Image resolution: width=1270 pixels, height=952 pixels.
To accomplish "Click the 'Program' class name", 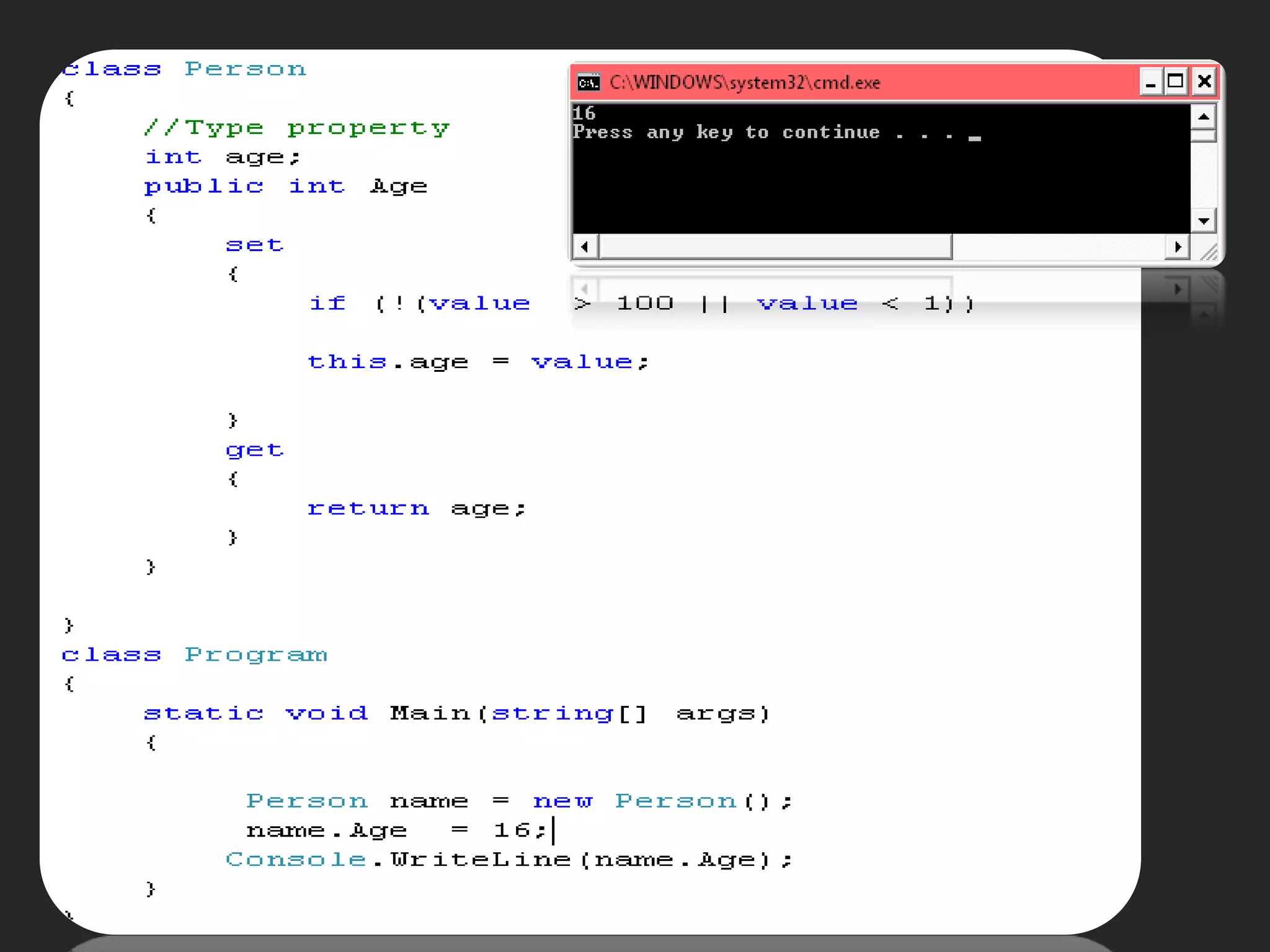I will [x=255, y=655].
